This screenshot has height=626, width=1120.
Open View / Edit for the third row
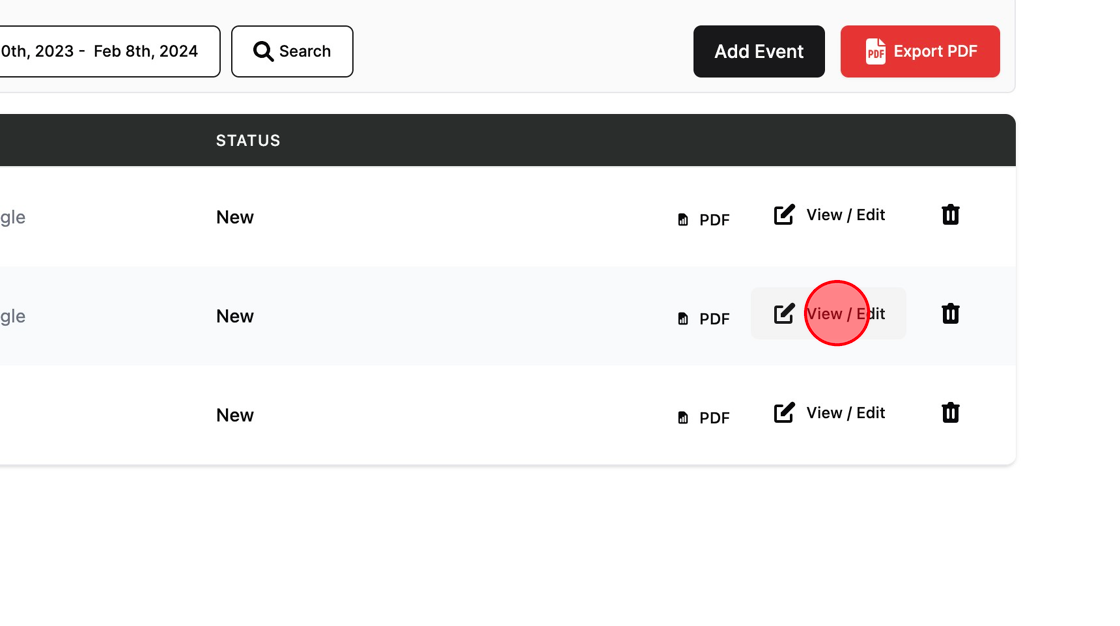point(829,412)
